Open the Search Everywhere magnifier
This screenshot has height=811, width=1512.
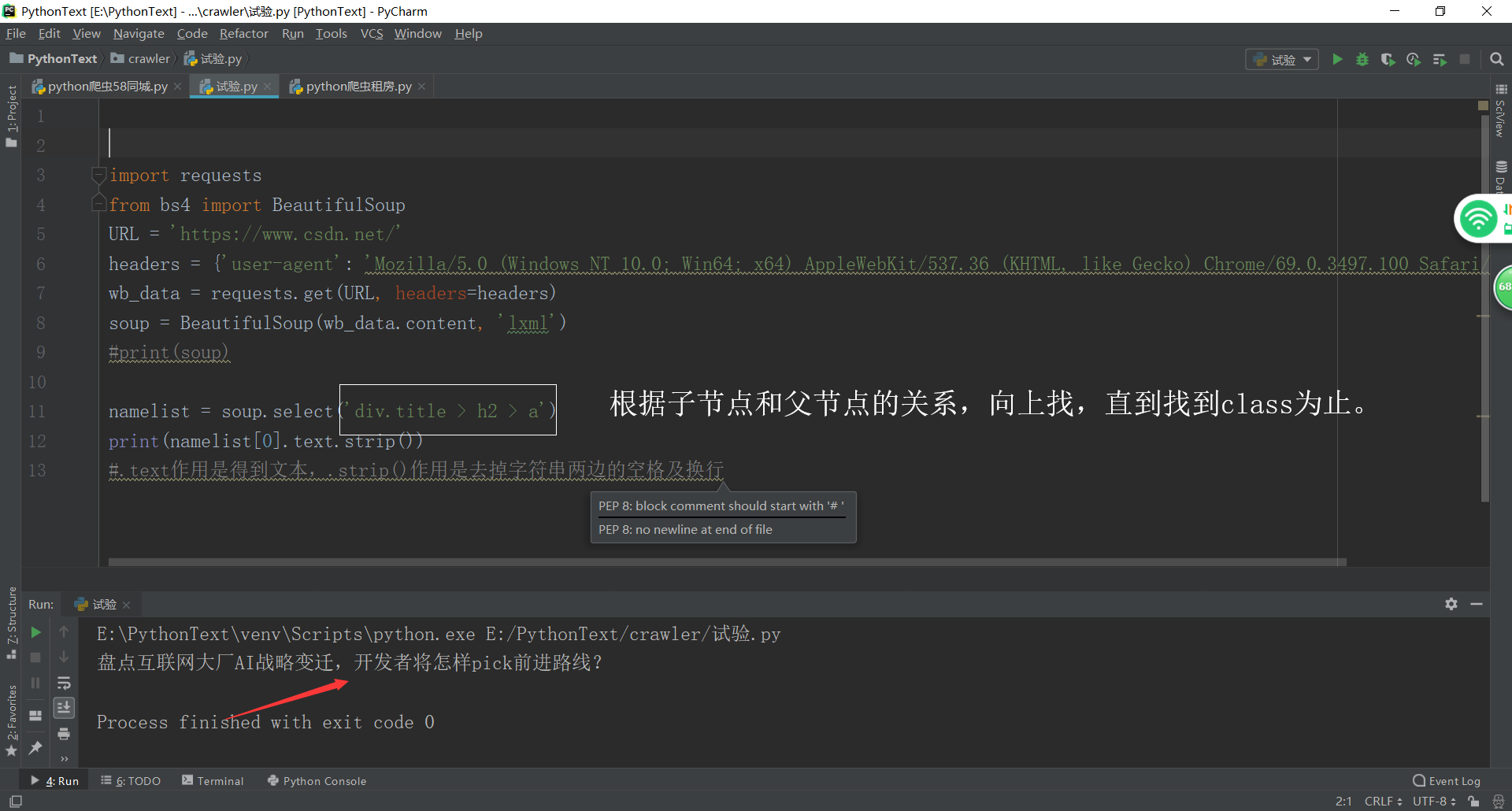click(x=1496, y=59)
